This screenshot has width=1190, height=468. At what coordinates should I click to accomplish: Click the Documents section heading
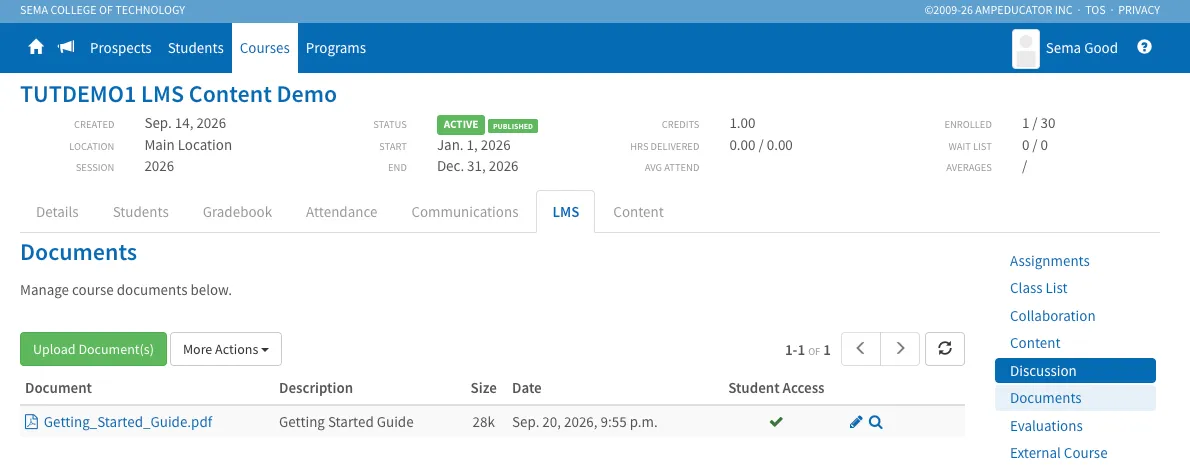pos(78,252)
